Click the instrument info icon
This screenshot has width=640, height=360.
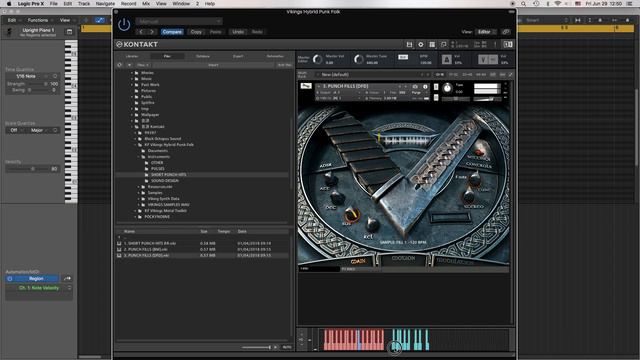425,87
